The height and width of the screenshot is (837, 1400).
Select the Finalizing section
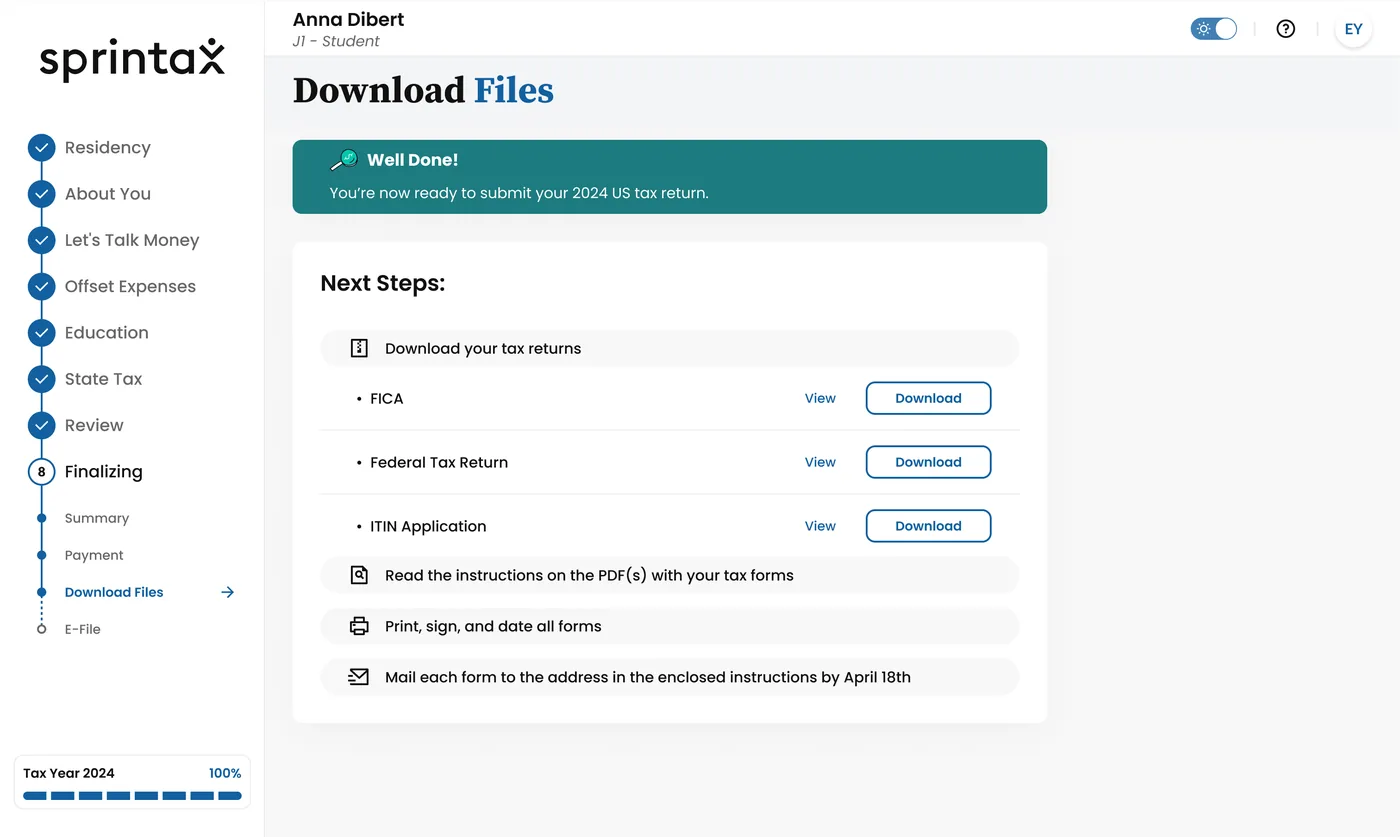(x=104, y=472)
